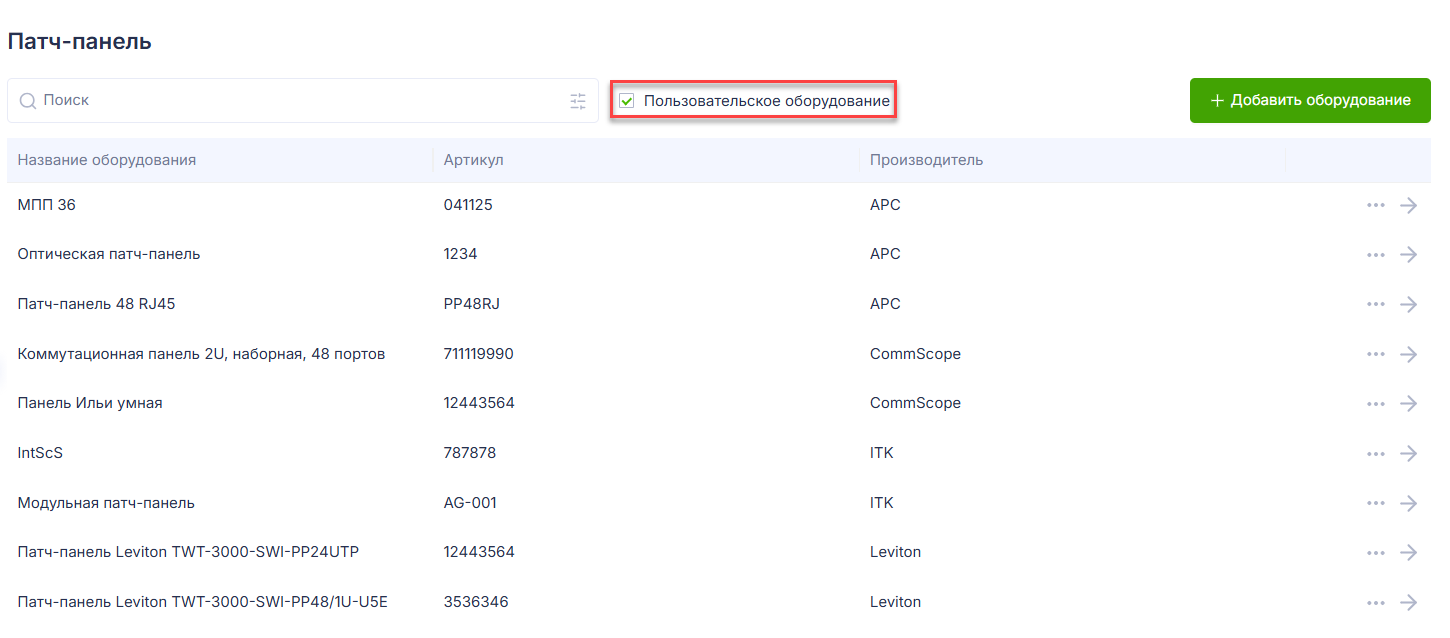Select the МПП 36 equipment name
The image size is (1450, 638).
tap(46, 205)
